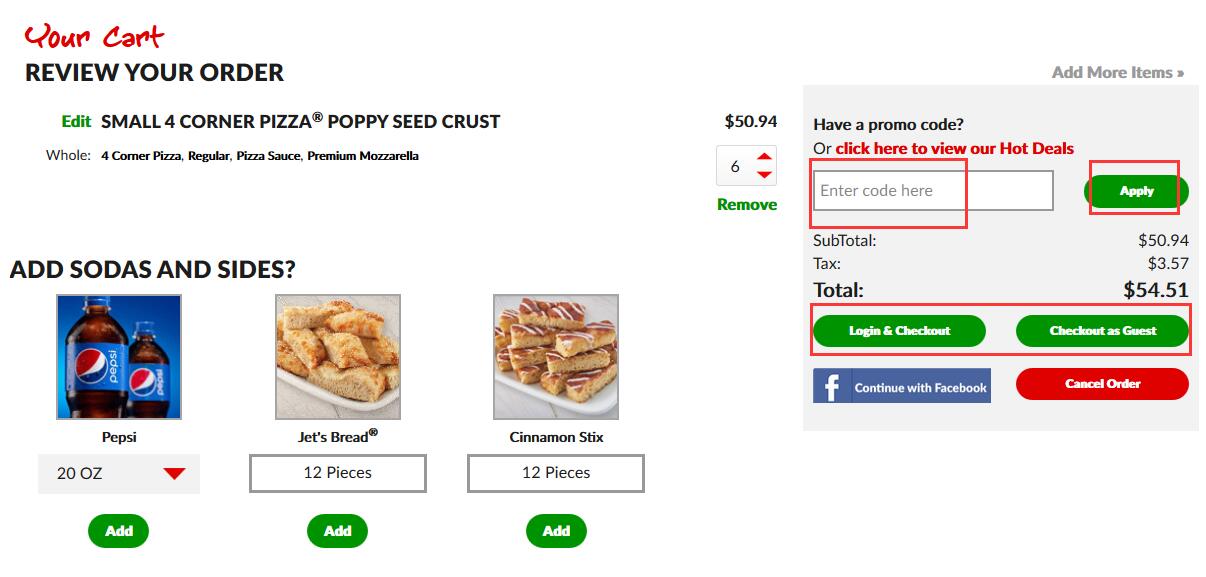This screenshot has width=1206, height=577.
Task: Click the Facebook logo icon
Action: coord(831,387)
